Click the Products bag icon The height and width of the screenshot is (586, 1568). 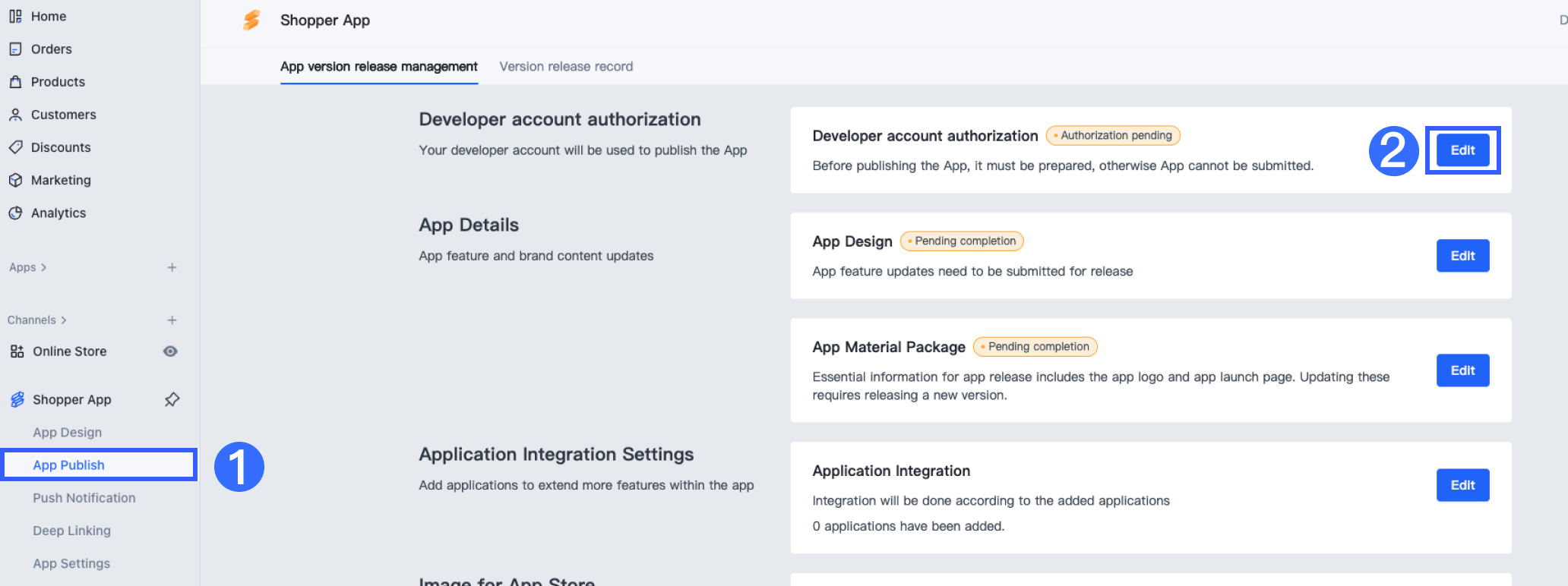(x=15, y=82)
